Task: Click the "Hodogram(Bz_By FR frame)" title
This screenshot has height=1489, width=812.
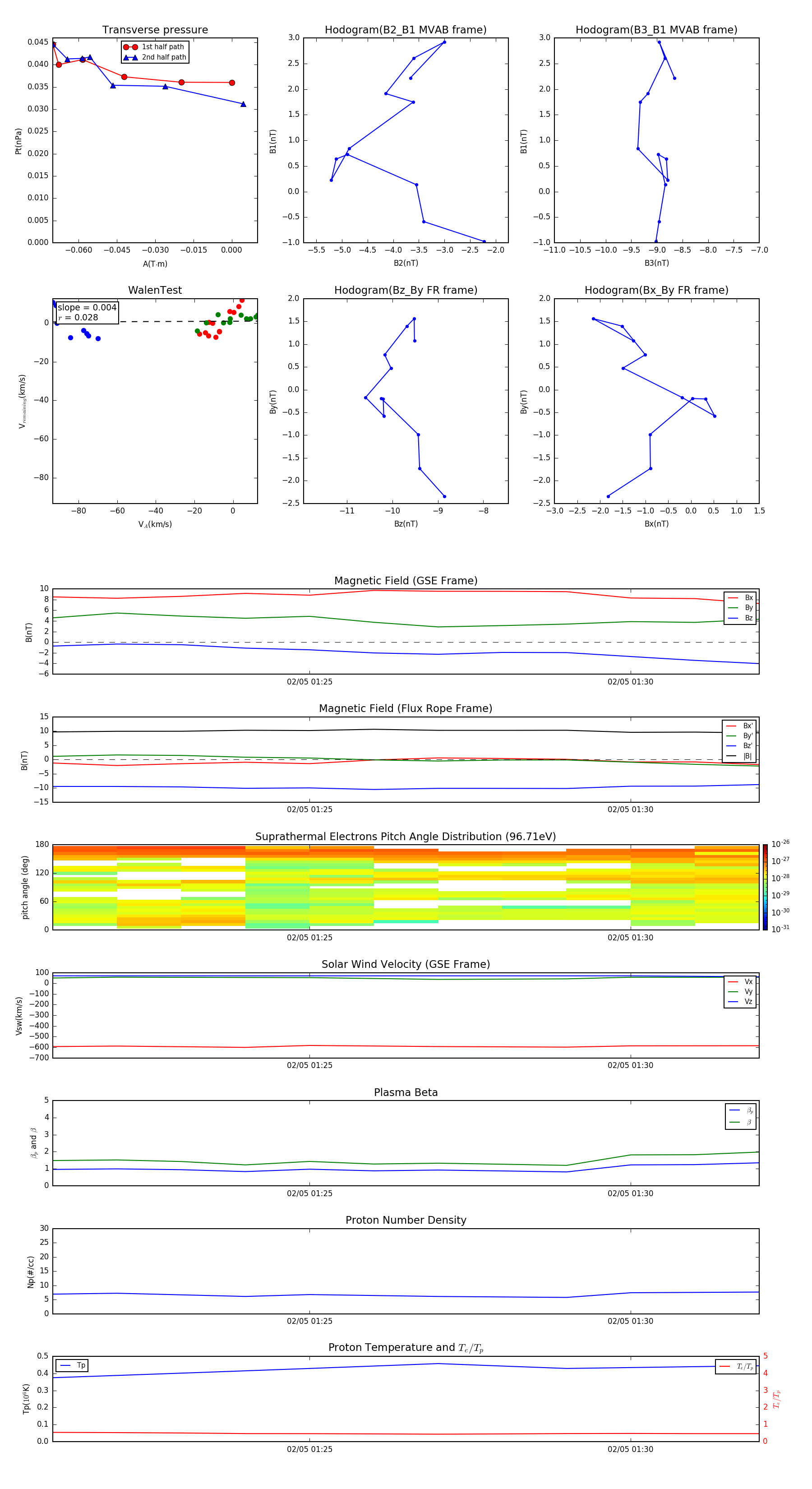Action: [x=406, y=290]
